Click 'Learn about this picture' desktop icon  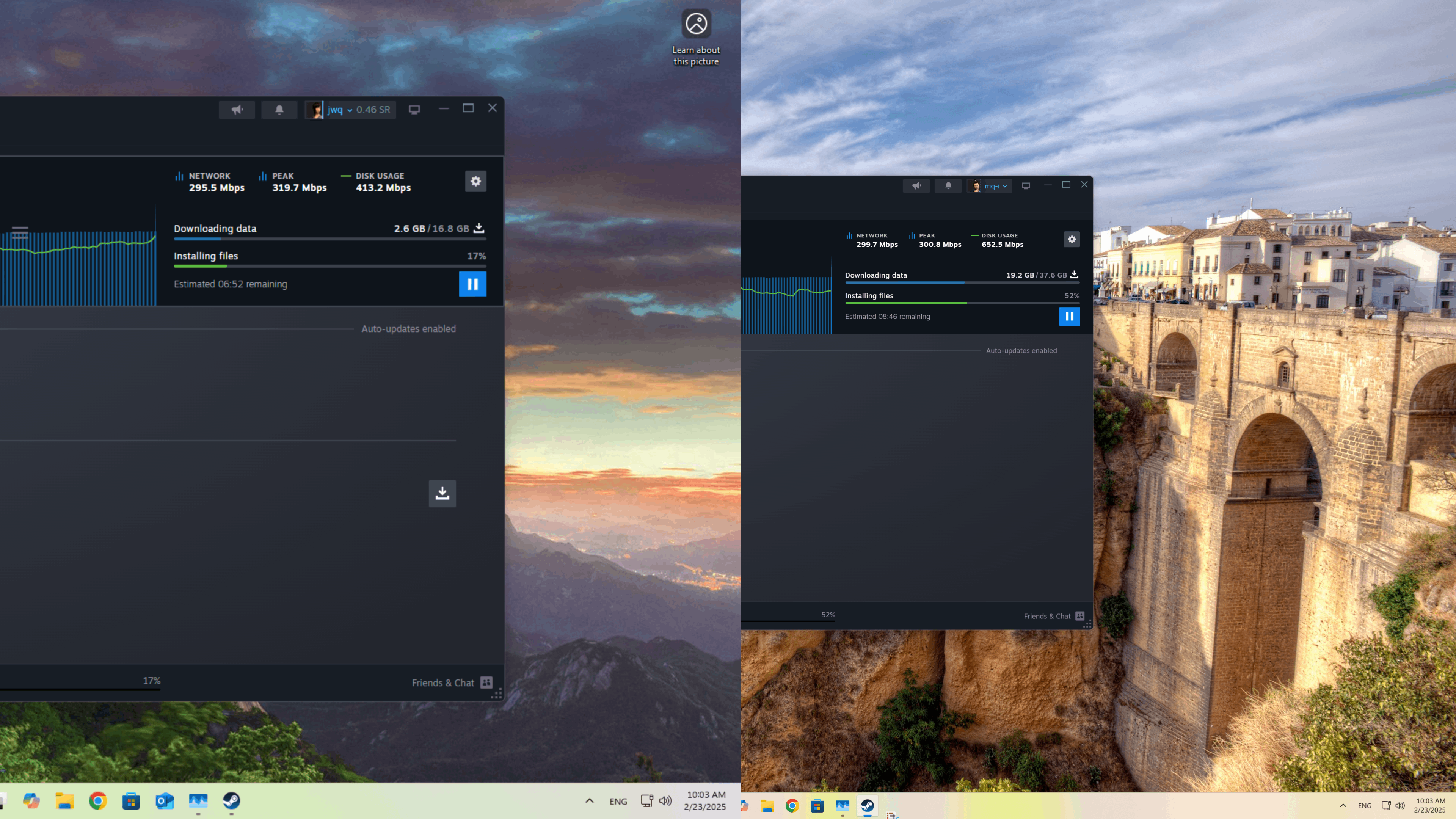click(x=696, y=38)
